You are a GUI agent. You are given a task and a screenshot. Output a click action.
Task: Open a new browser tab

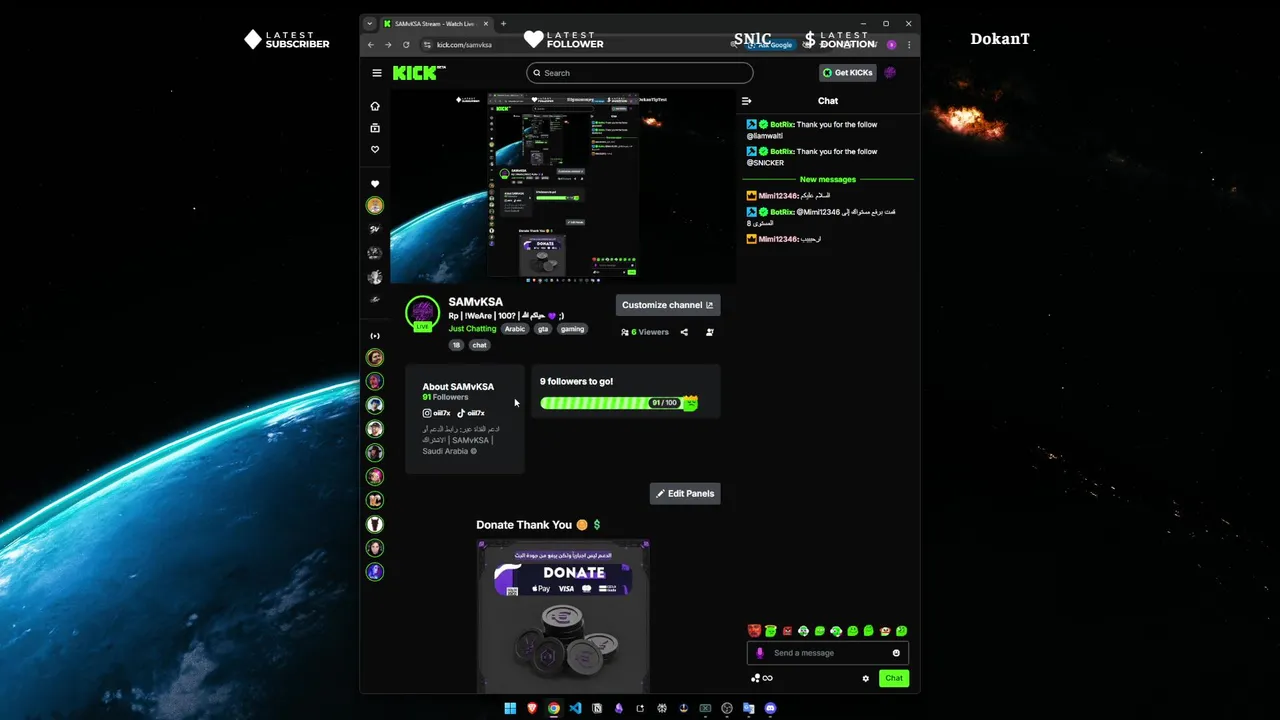point(503,23)
